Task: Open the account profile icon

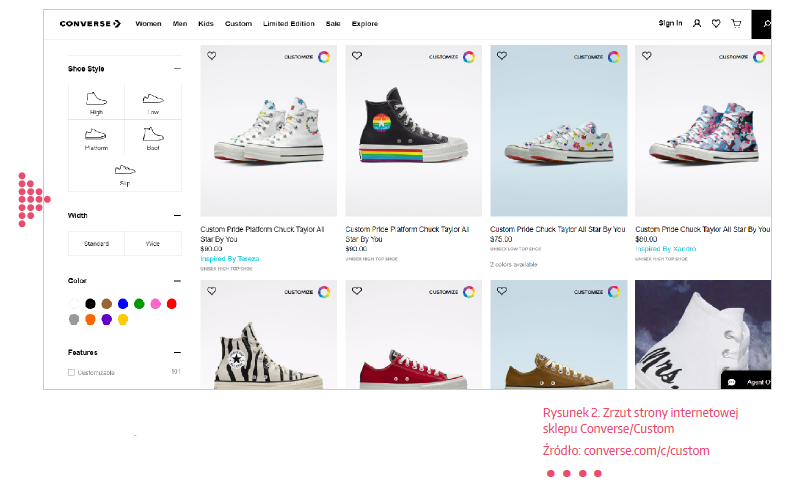Action: (697, 23)
